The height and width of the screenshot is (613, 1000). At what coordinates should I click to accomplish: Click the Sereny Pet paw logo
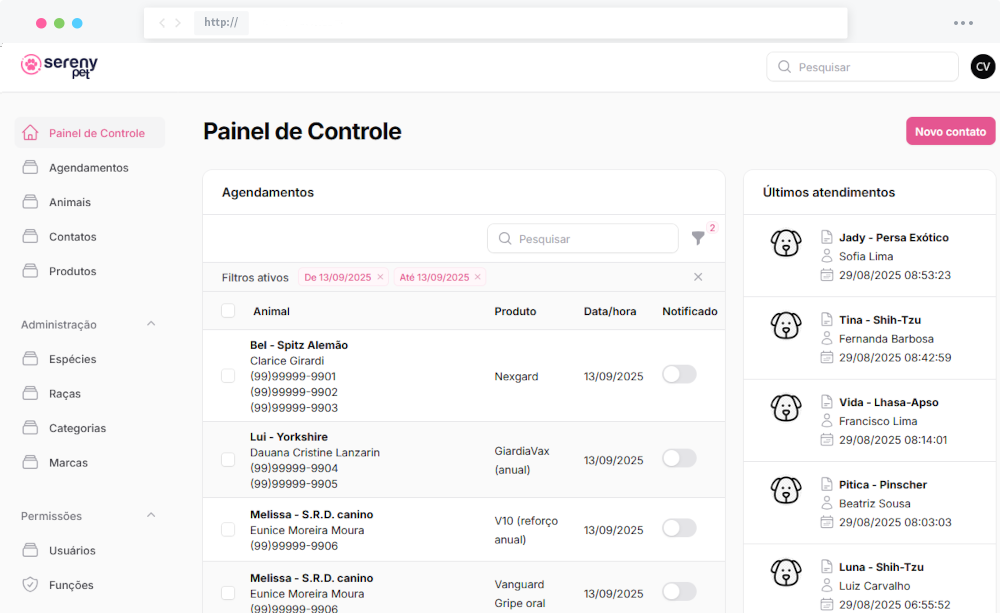pyautogui.click(x=31, y=65)
